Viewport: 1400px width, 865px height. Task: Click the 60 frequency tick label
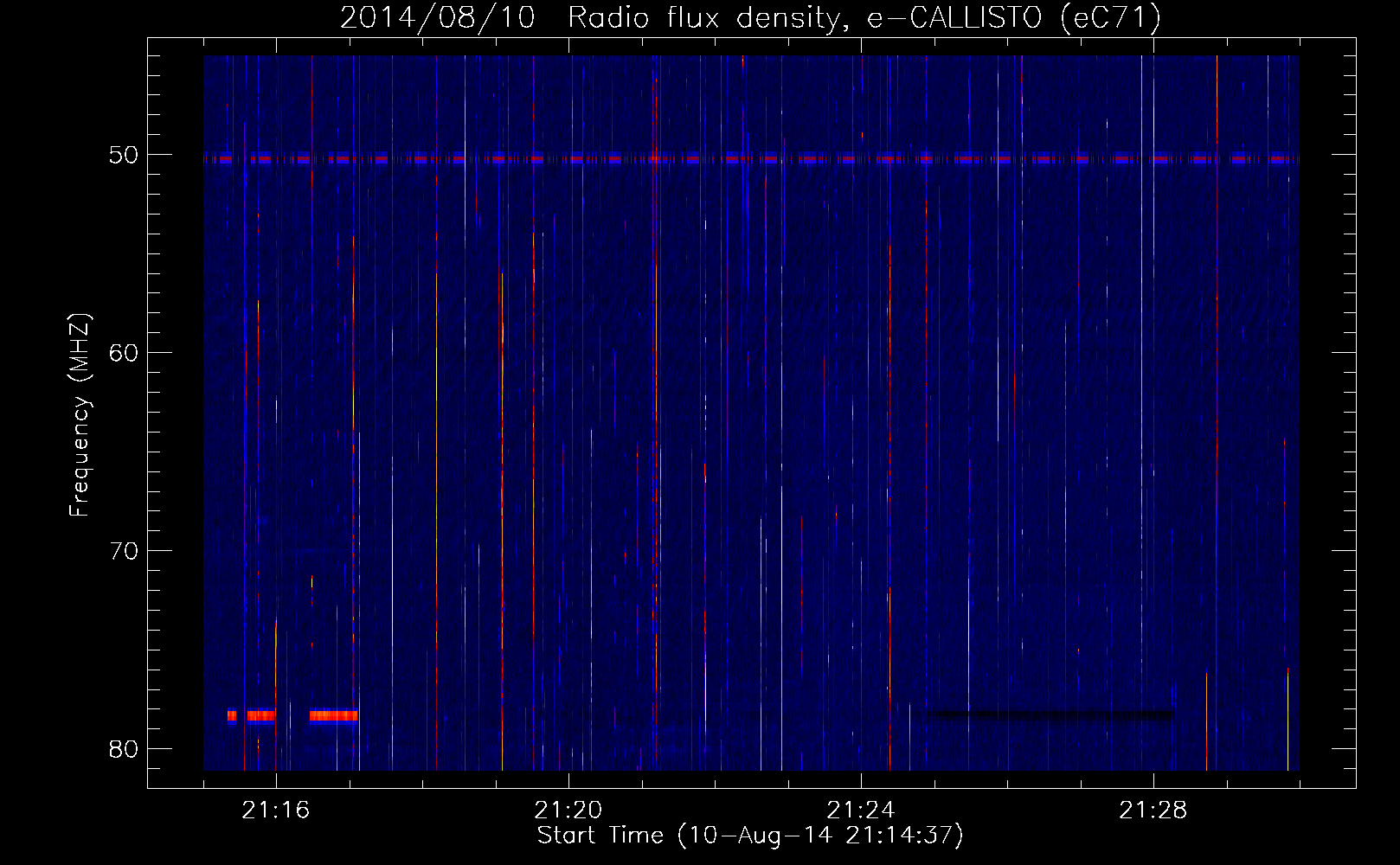(123, 352)
